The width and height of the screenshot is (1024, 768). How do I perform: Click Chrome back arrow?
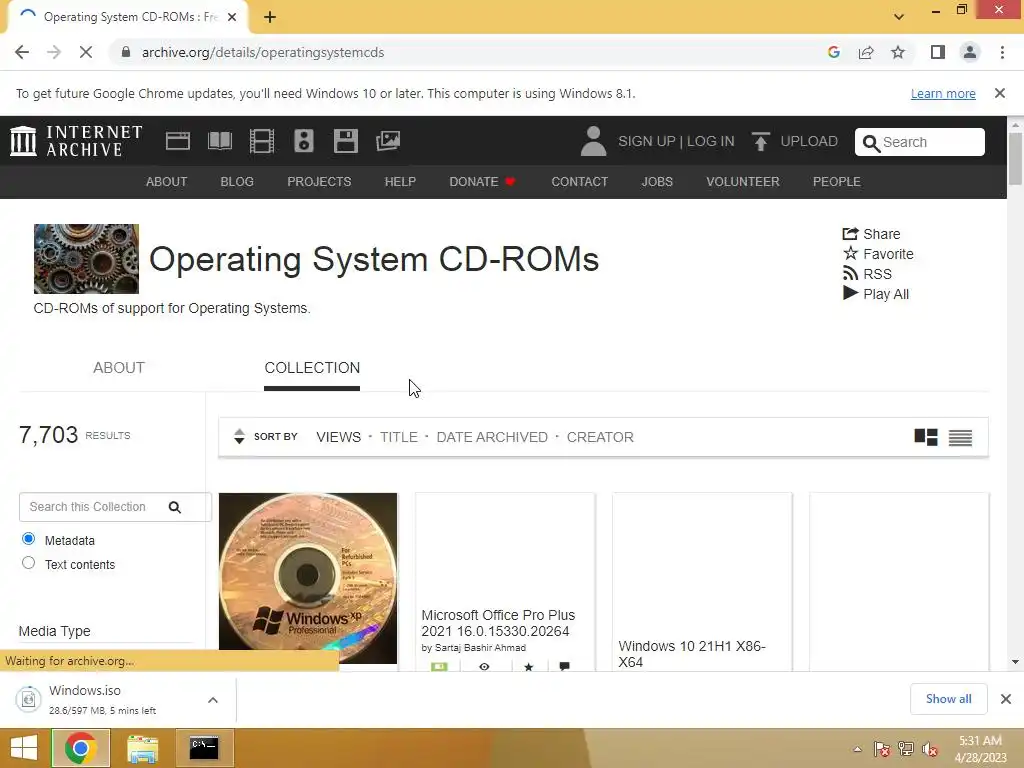click(22, 52)
